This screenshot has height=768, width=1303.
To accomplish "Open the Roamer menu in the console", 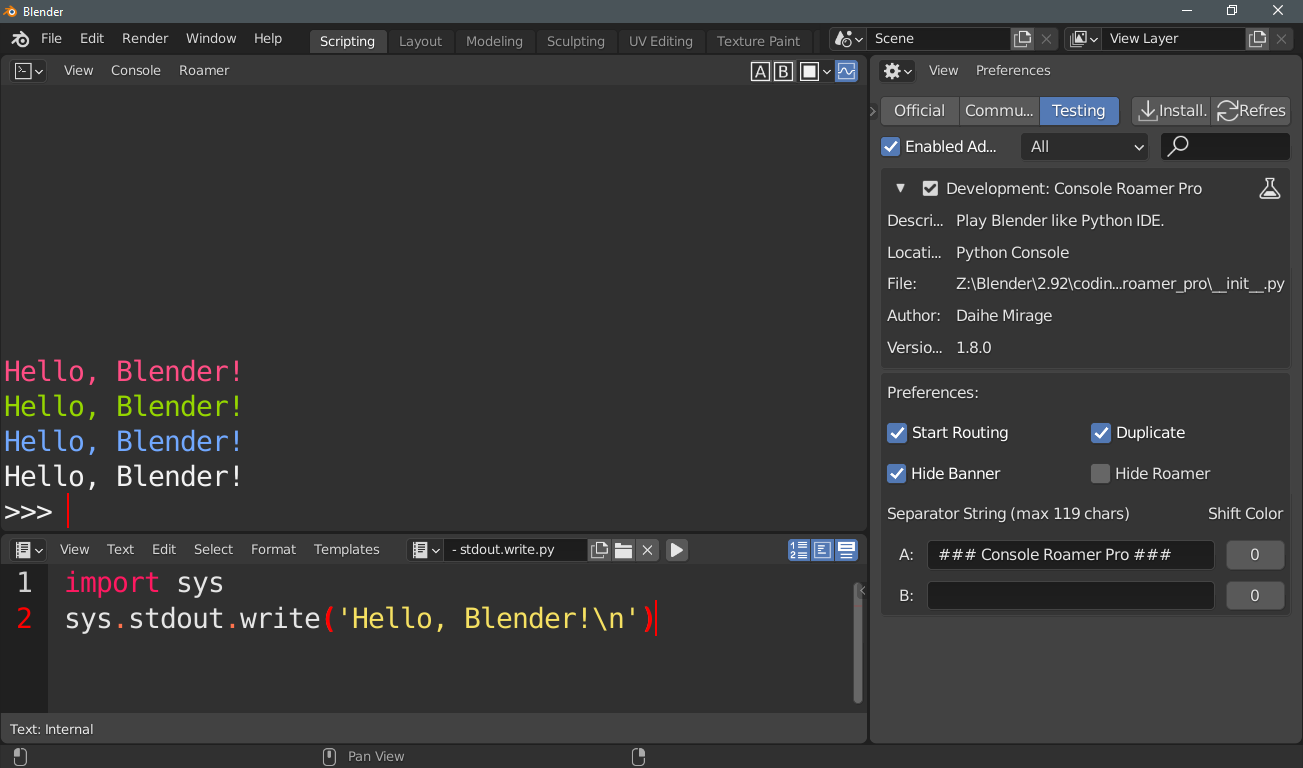I will click(x=203, y=70).
